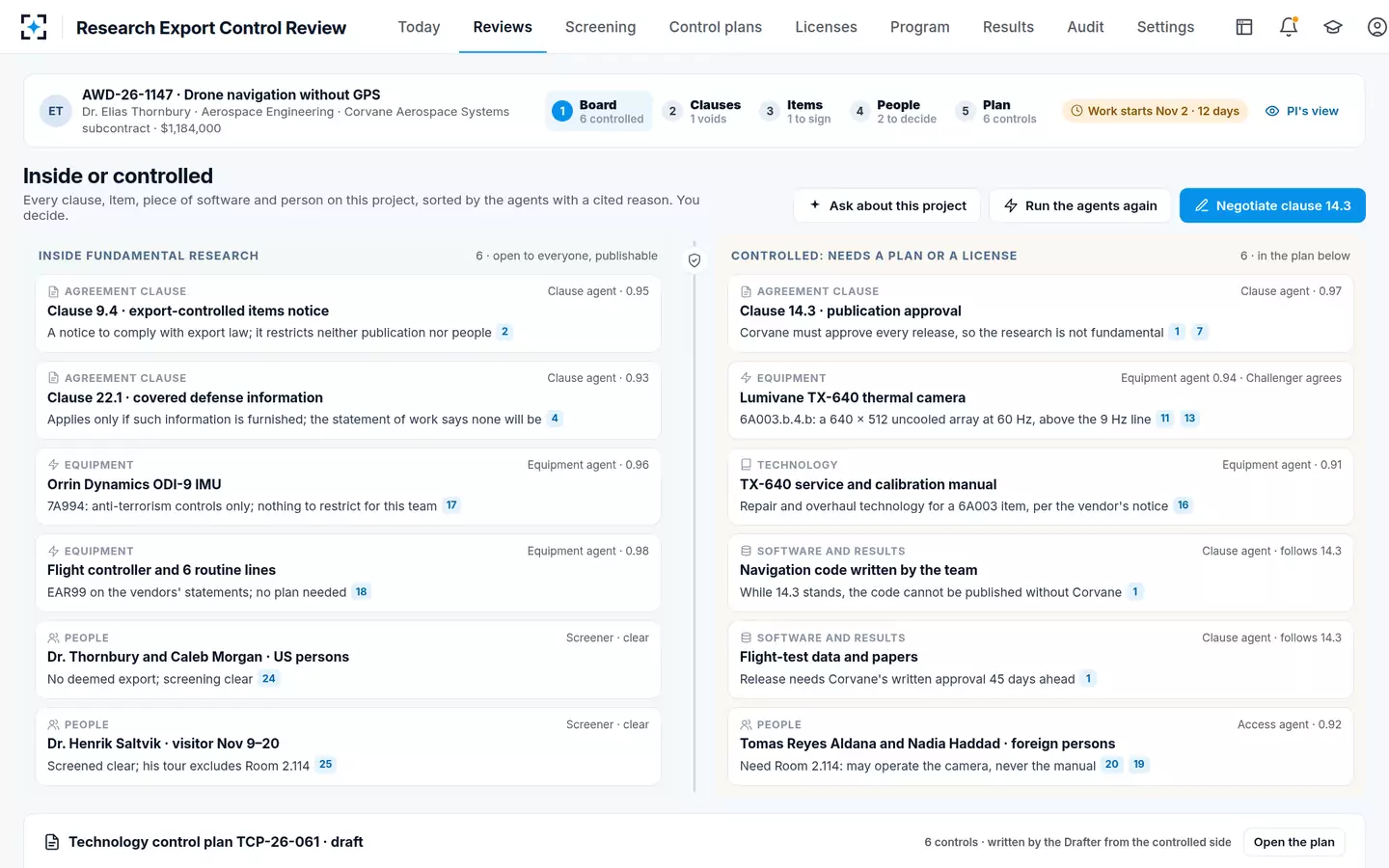Open the Lumivane TX-640 thermal camera card
This screenshot has width=1389, height=868.
click(x=1041, y=400)
